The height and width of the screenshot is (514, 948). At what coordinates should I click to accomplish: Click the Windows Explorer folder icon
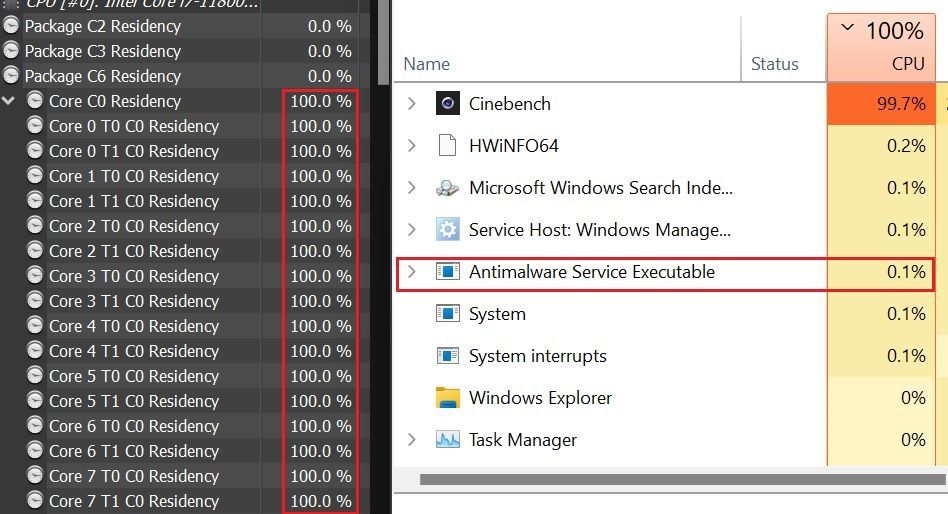(x=447, y=398)
